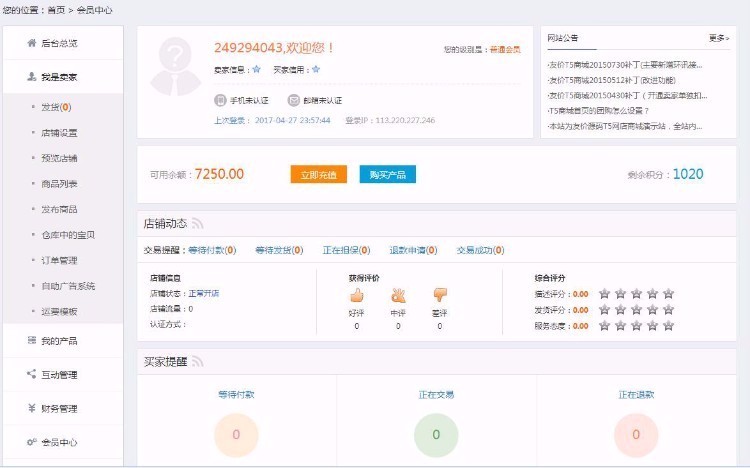The height and width of the screenshot is (468, 750).
Task: Click last star in 描述评分 row
Action: click(x=669, y=293)
